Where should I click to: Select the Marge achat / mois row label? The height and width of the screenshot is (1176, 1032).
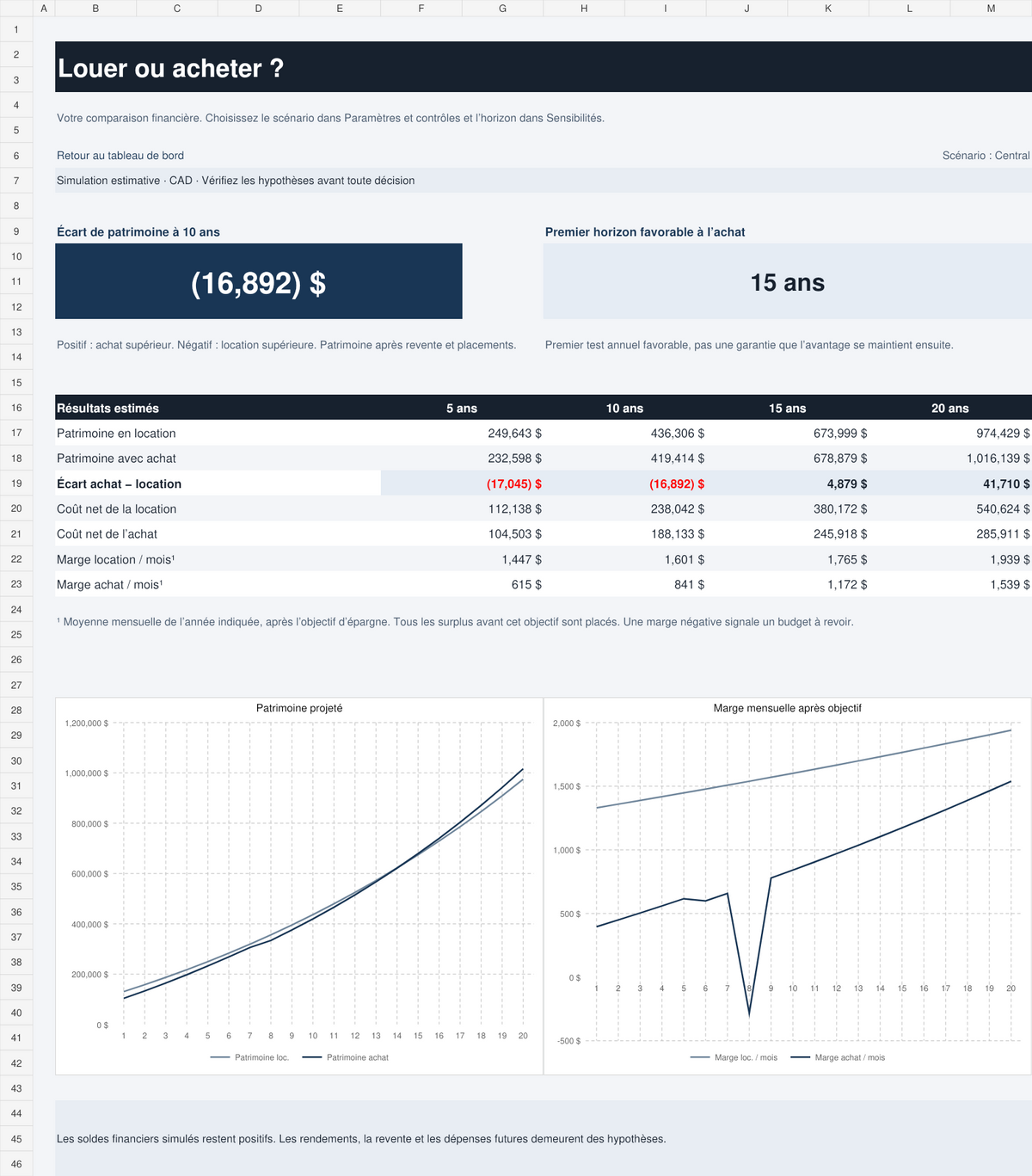point(109,584)
